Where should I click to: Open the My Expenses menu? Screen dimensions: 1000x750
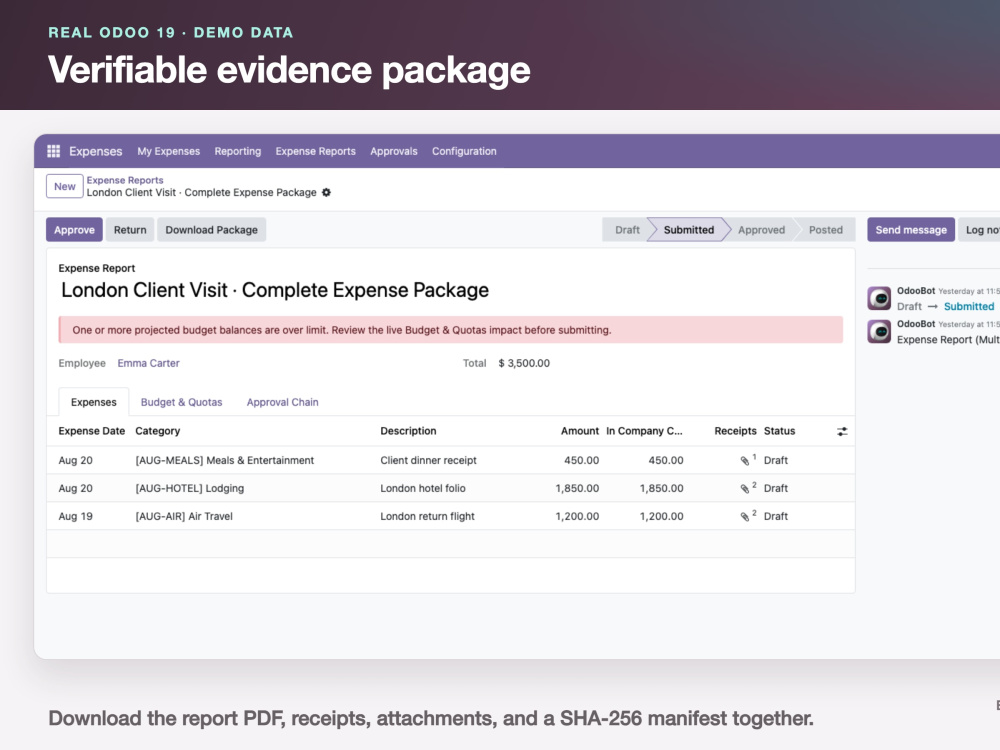tap(168, 151)
